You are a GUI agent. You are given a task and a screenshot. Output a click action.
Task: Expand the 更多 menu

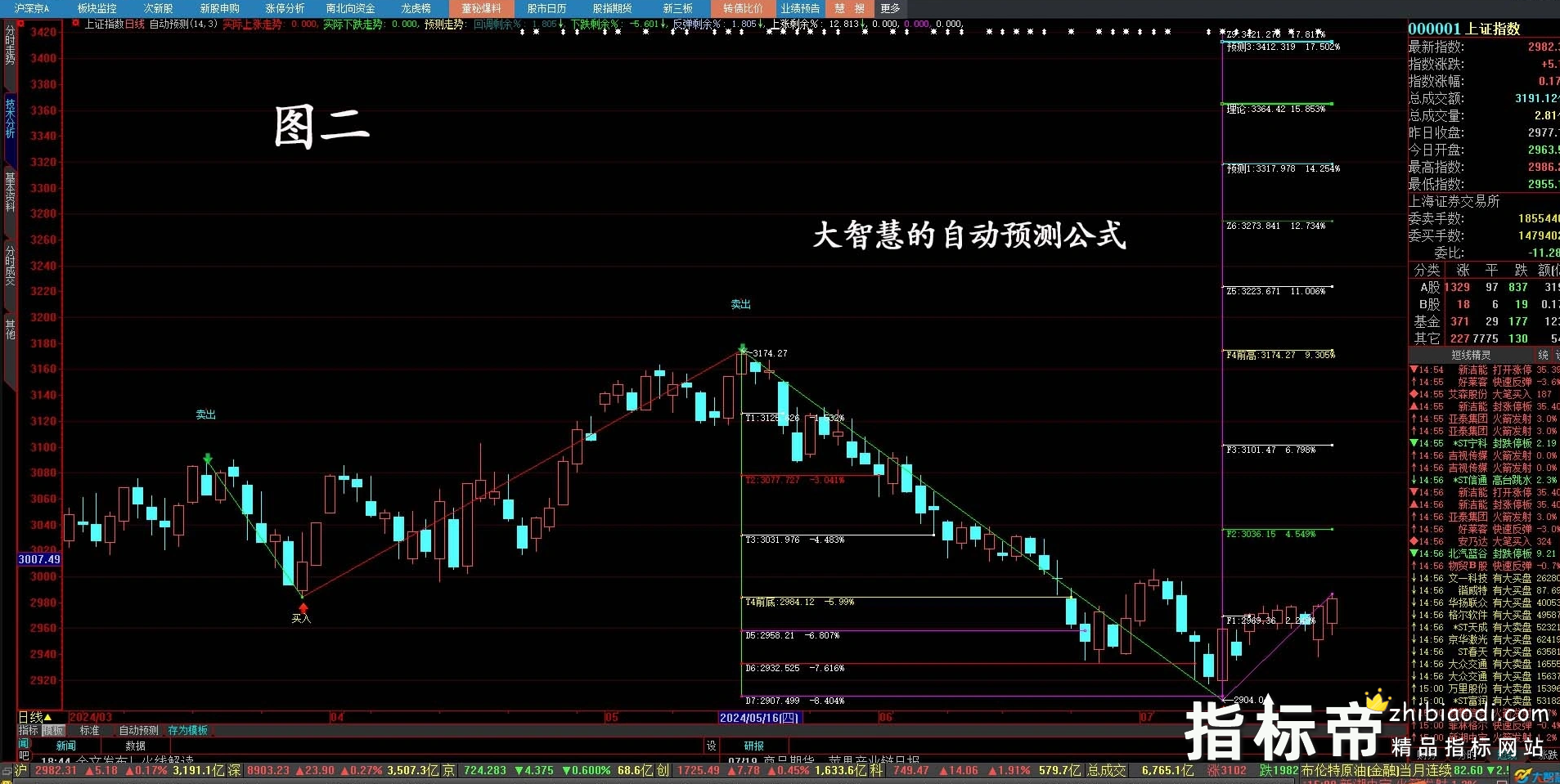click(x=890, y=8)
